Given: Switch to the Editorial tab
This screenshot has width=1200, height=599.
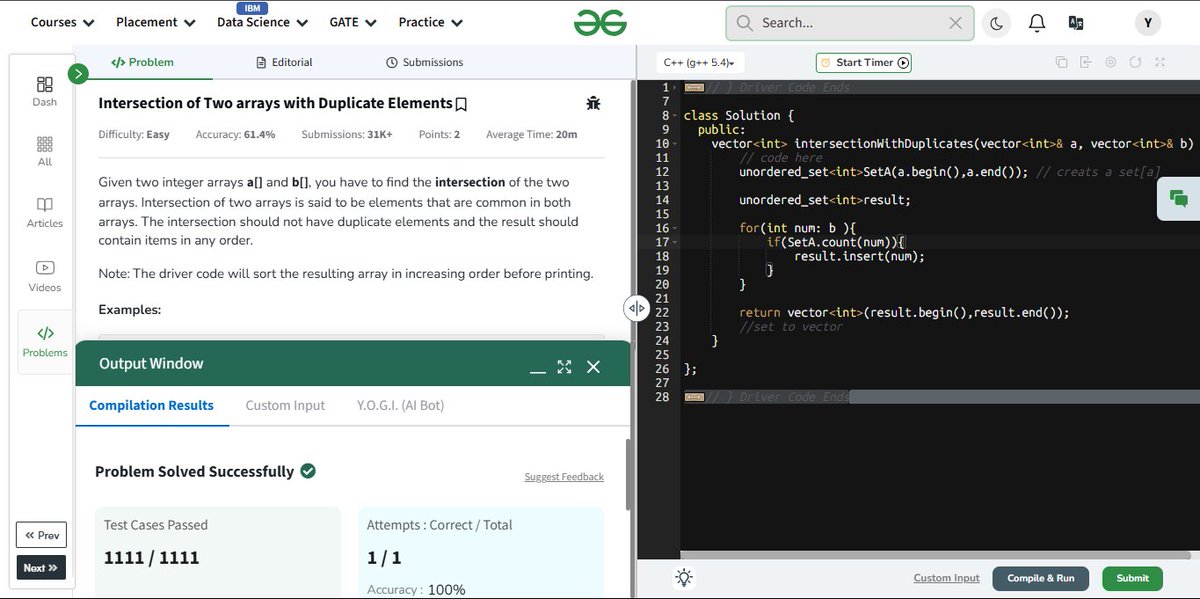Looking at the screenshot, I should click(284, 61).
